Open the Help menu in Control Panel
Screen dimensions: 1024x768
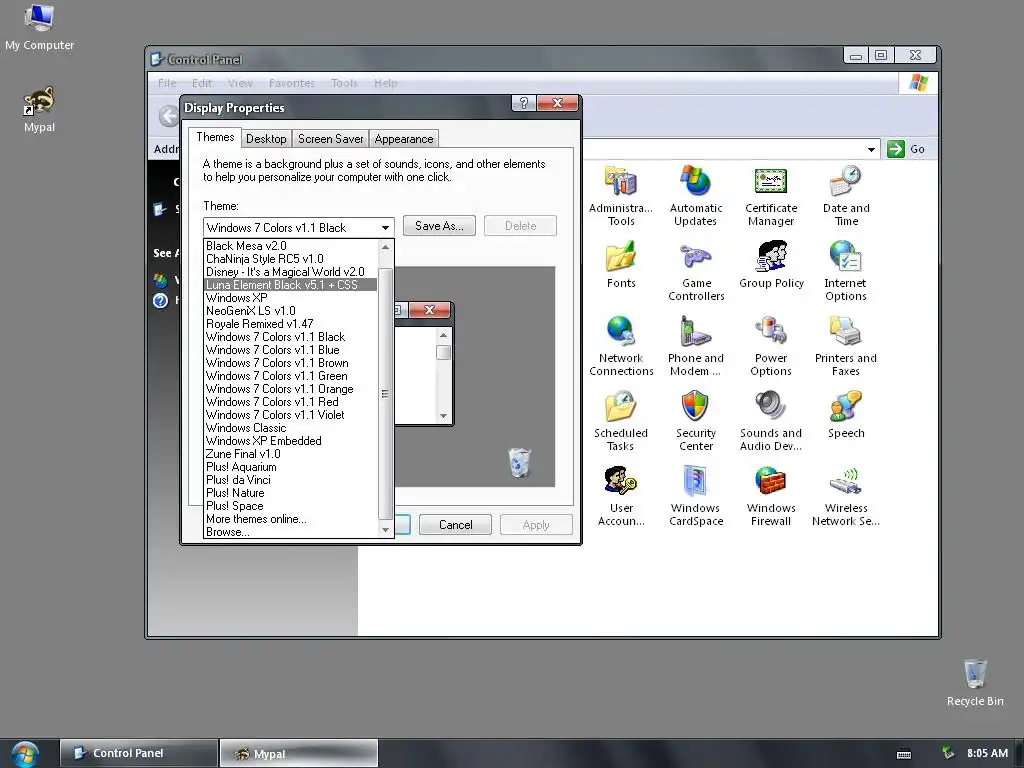coord(385,83)
